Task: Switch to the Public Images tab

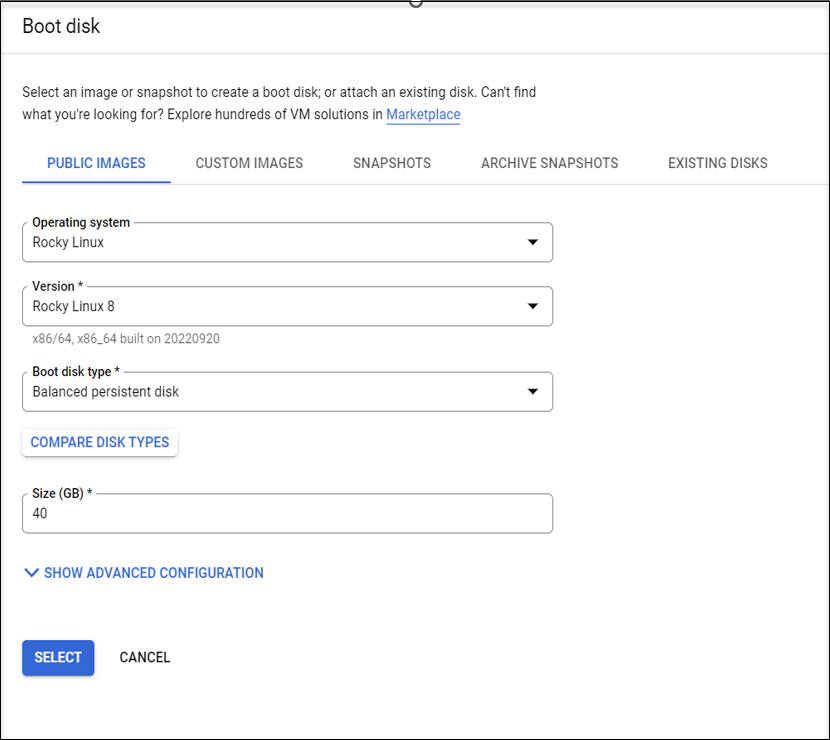Action: [96, 163]
